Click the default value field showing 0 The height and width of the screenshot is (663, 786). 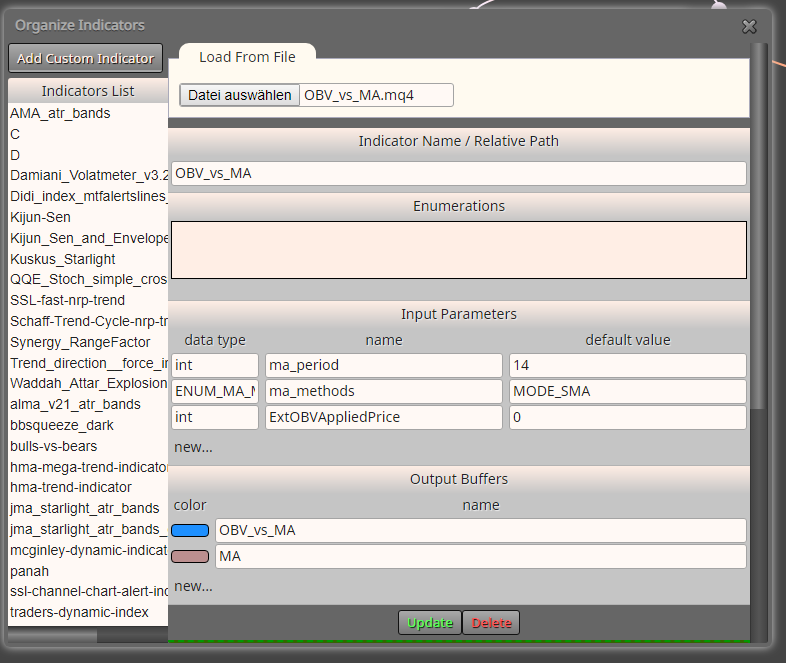coord(628,417)
